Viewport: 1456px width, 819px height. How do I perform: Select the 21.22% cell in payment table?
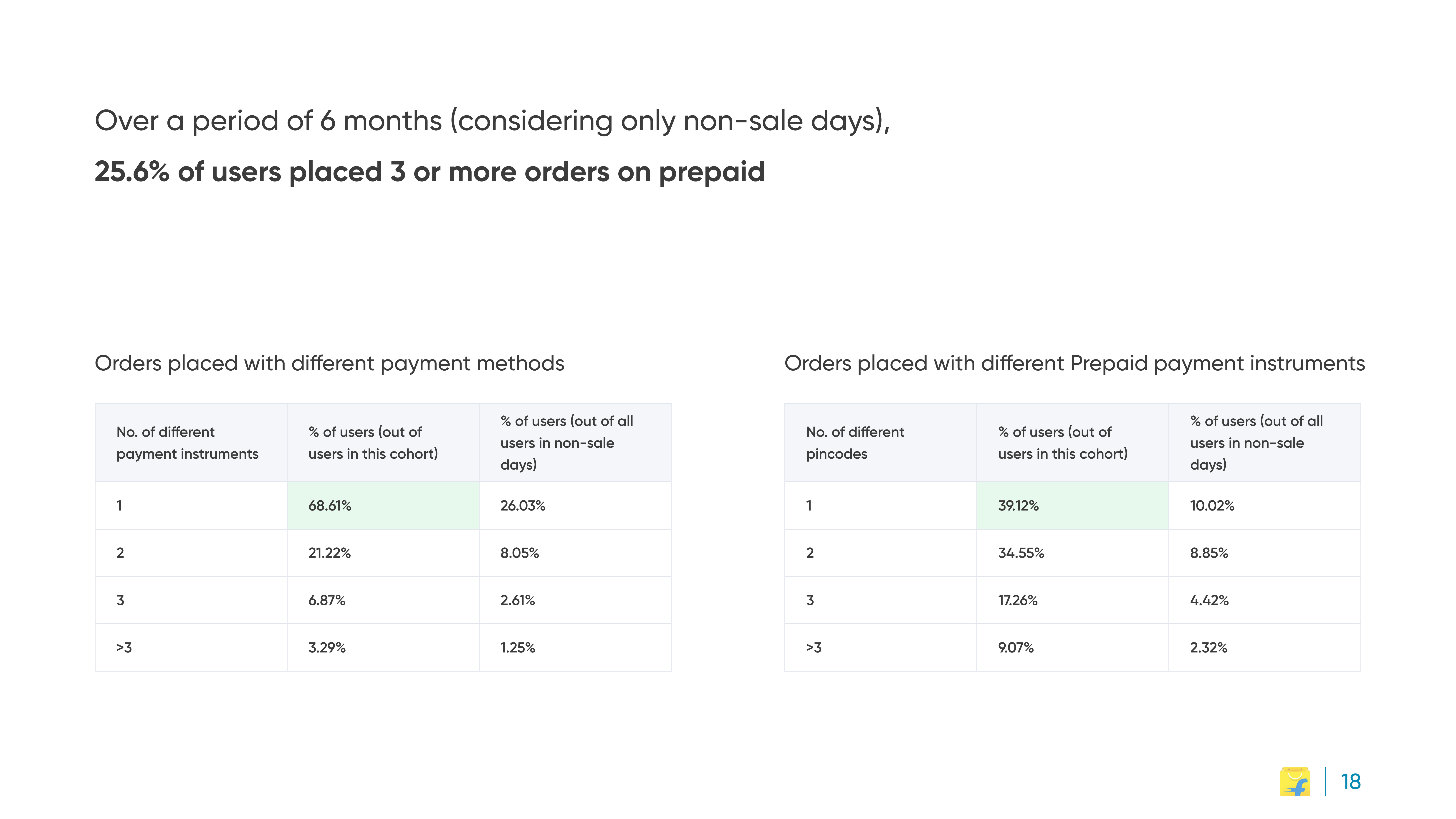(383, 553)
